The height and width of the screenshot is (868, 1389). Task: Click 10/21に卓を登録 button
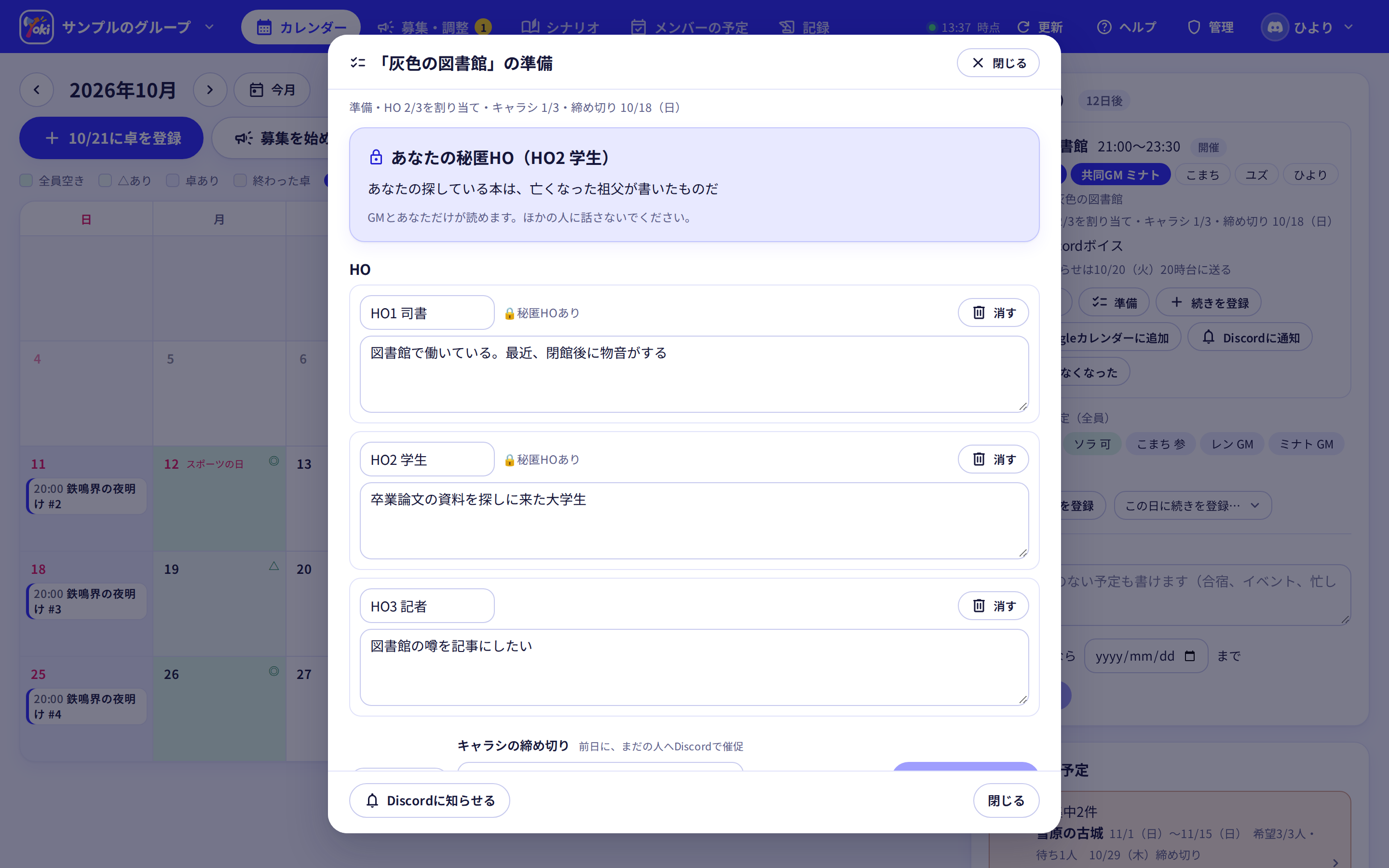coord(111,138)
